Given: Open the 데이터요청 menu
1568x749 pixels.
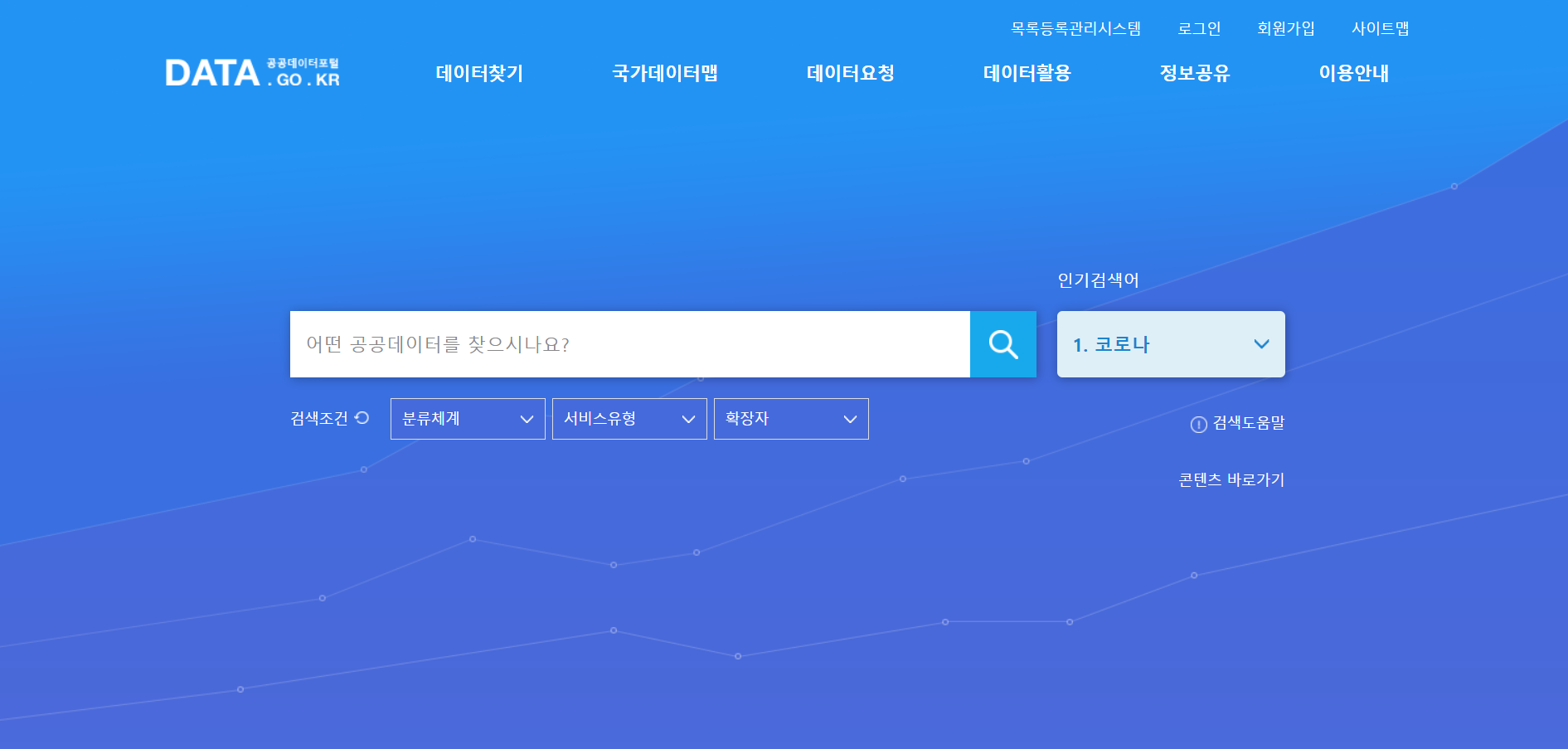Looking at the screenshot, I should (x=851, y=73).
